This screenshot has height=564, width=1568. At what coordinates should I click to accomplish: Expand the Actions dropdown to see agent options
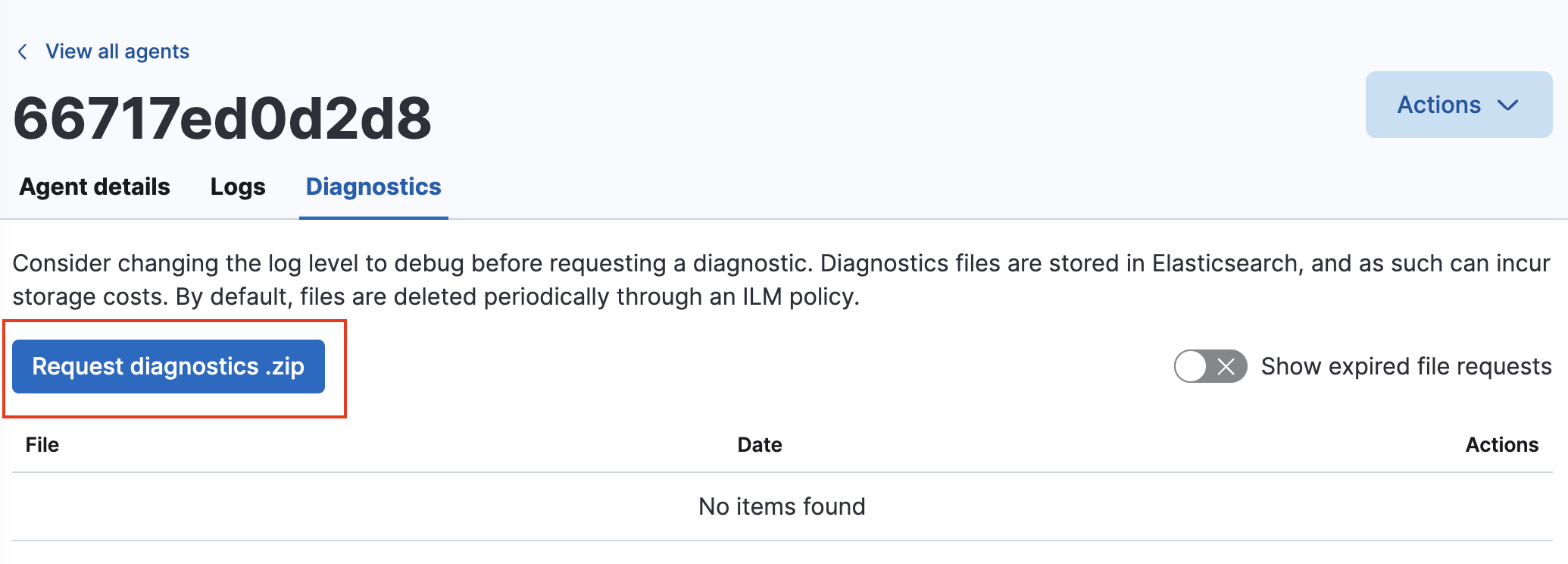1457,105
